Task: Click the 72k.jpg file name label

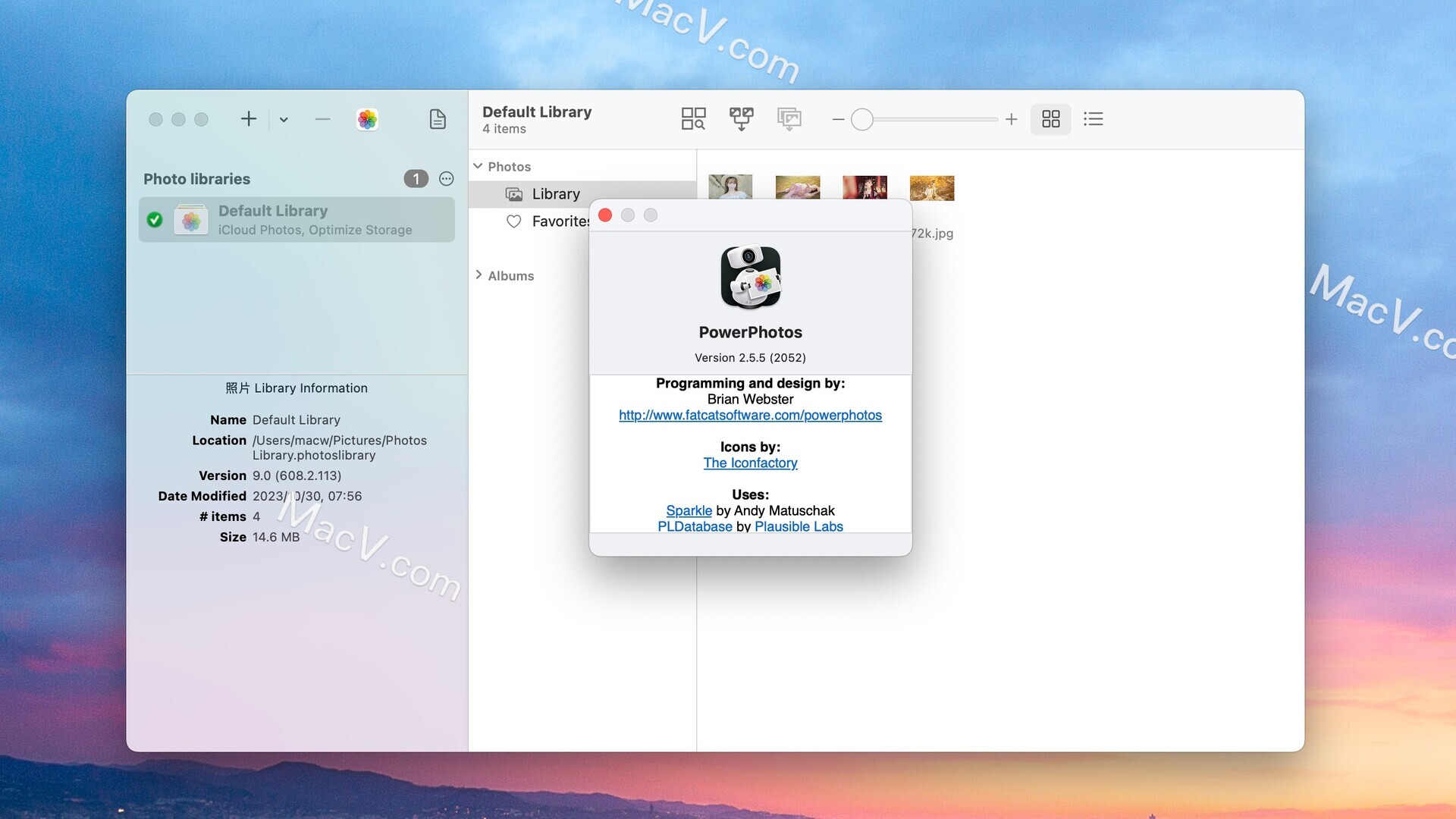Action: tap(932, 234)
